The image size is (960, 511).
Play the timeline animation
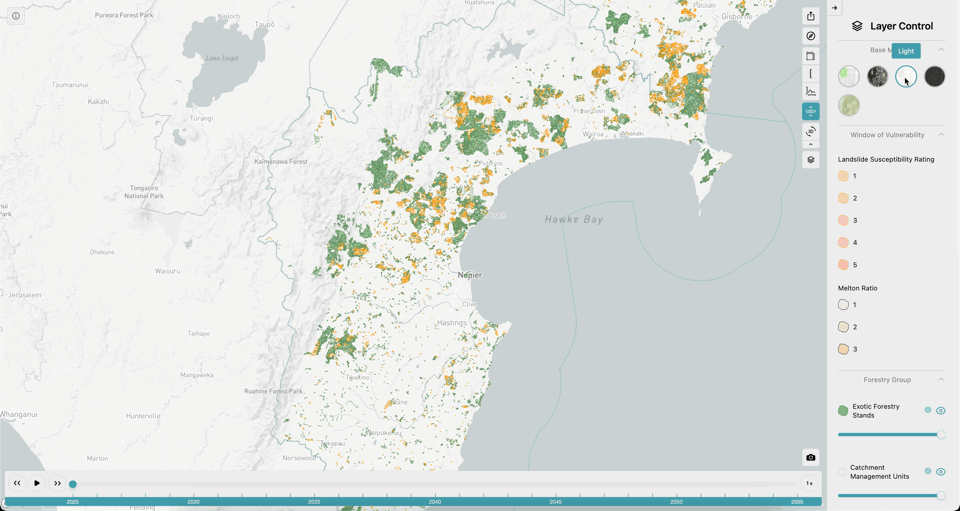tap(37, 483)
